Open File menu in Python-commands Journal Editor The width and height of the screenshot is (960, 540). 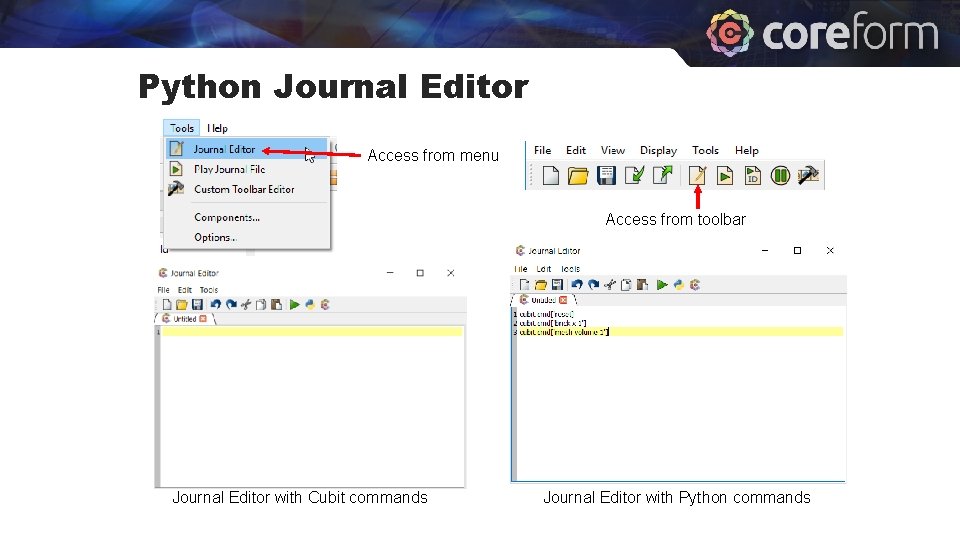tap(521, 269)
